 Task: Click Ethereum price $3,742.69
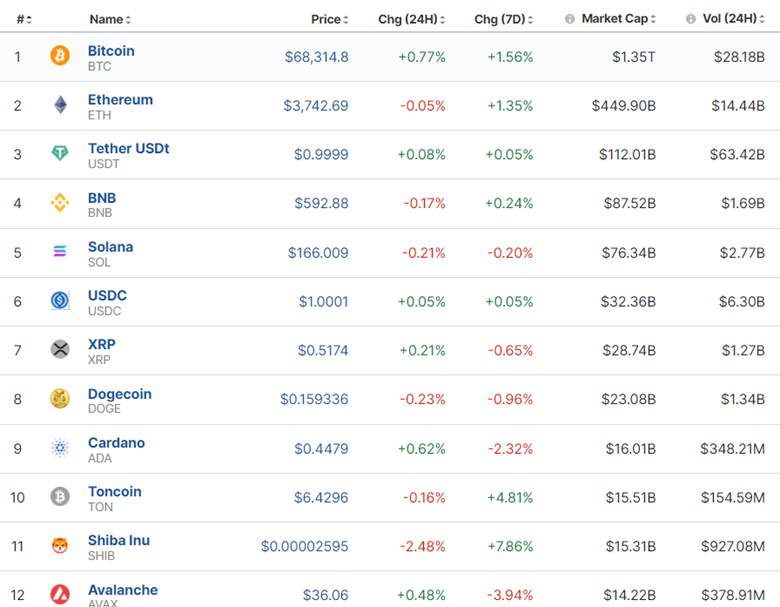pyautogui.click(x=316, y=105)
